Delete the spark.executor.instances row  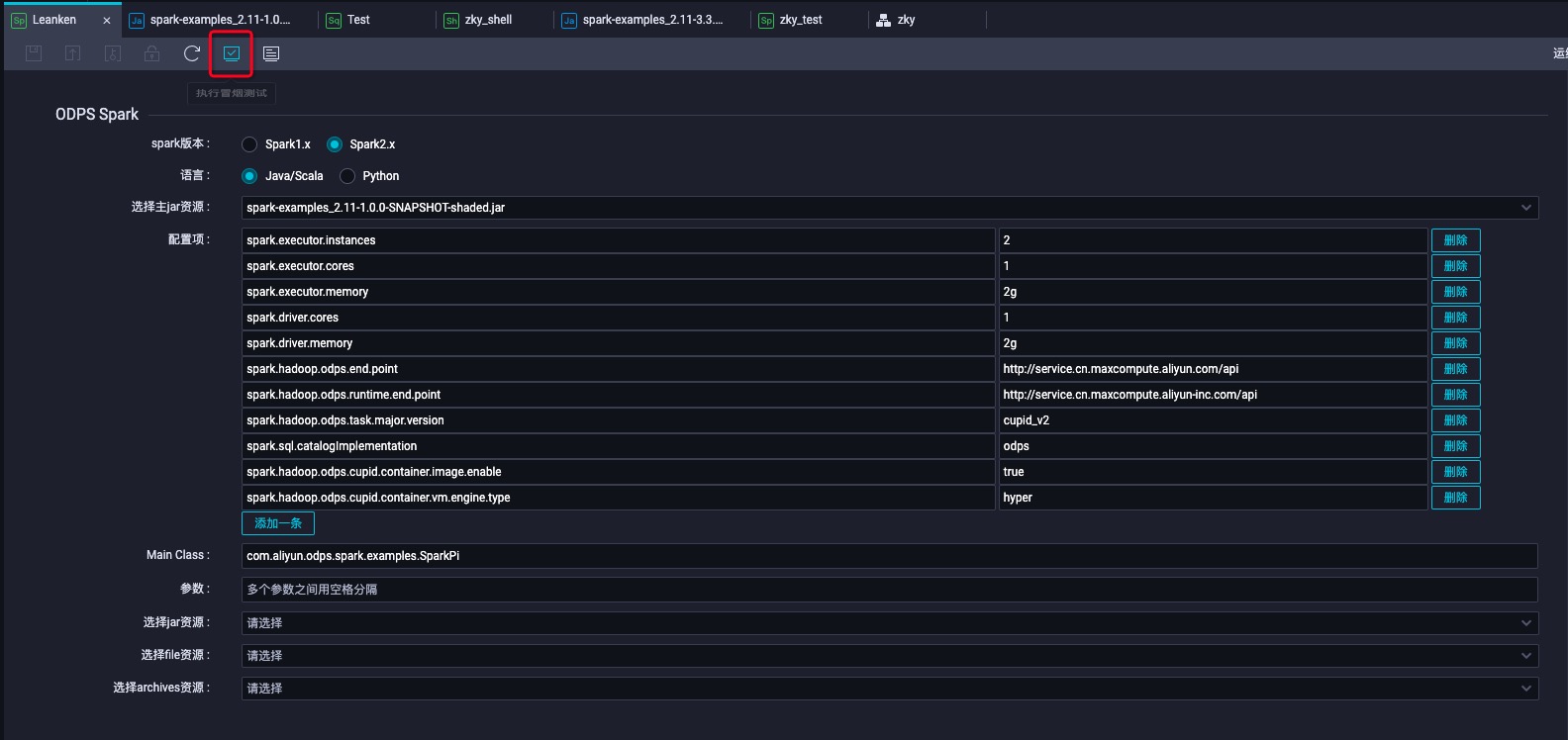1455,240
